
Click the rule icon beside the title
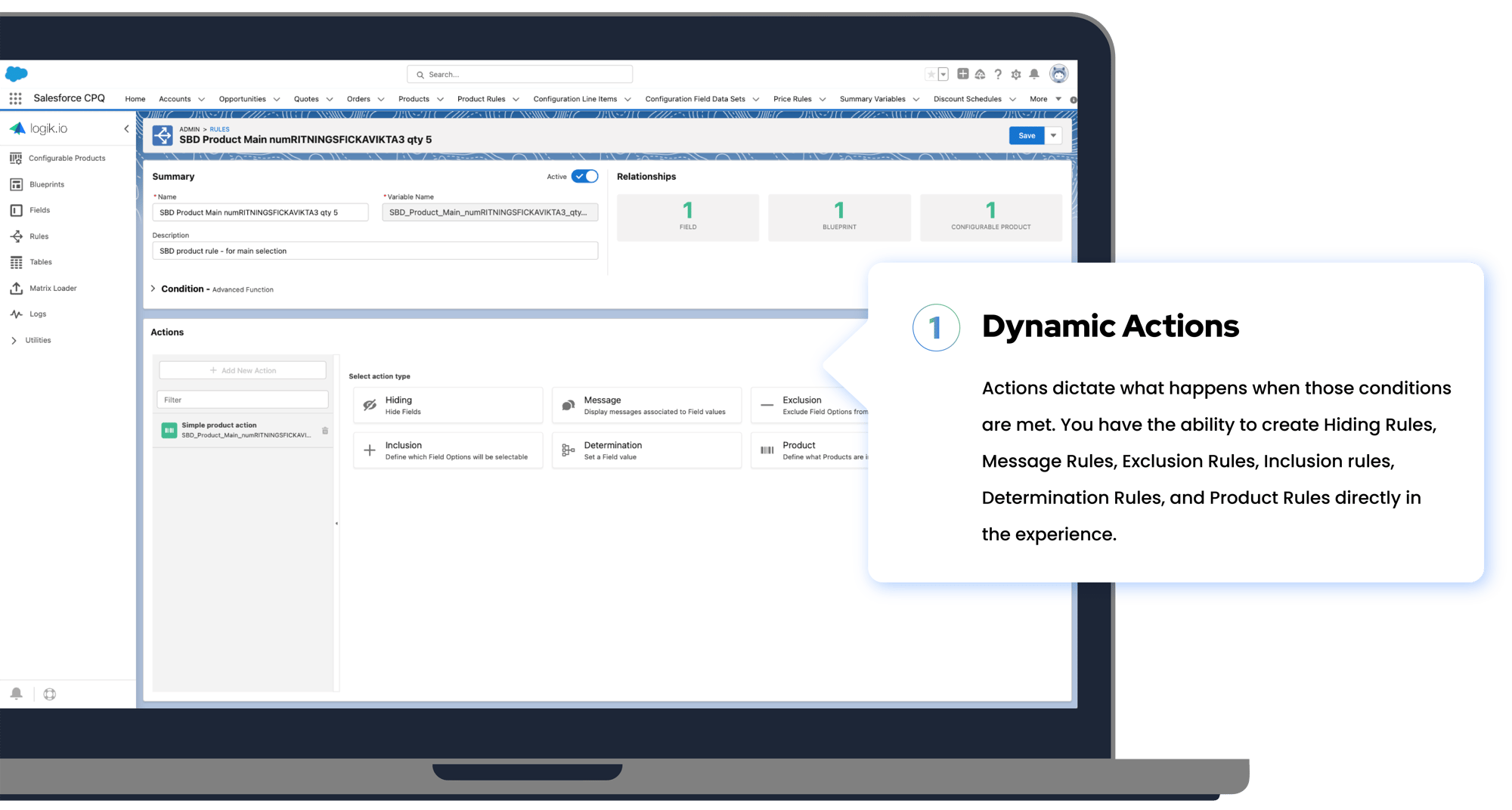163,135
